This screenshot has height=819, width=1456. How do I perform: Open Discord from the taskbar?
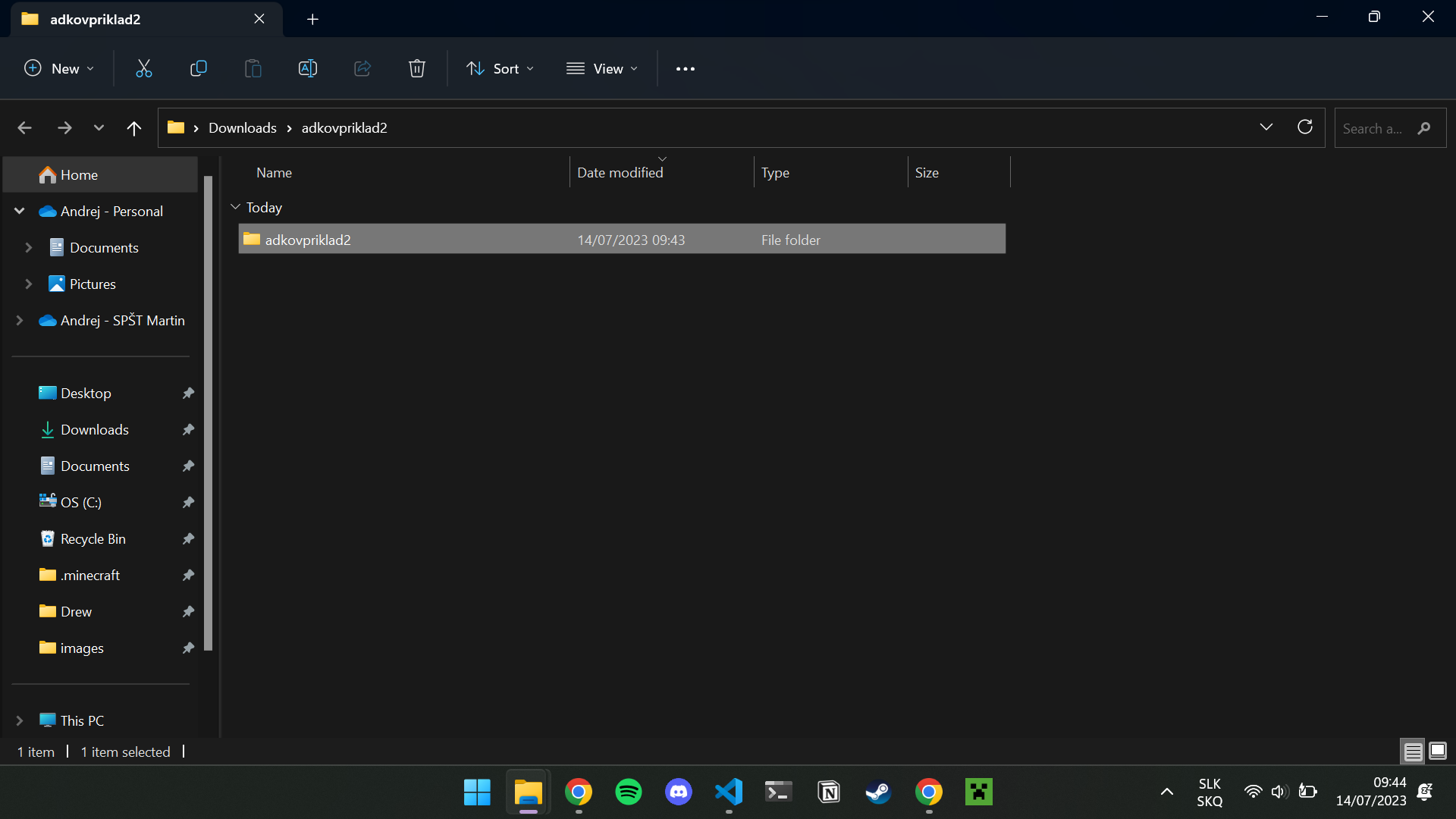[x=679, y=792]
